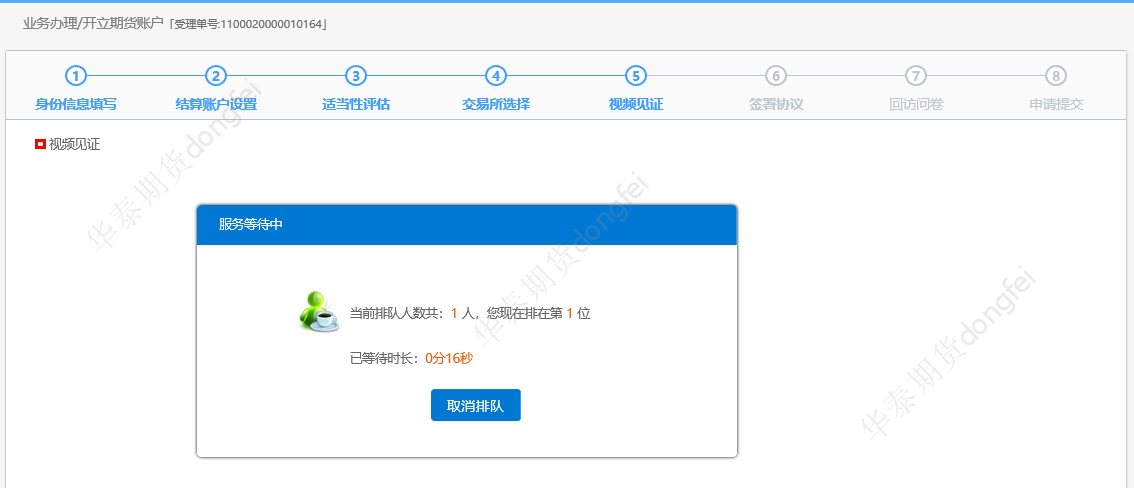Click the numbered circle for step 4
The width and height of the screenshot is (1134, 488).
click(x=496, y=76)
